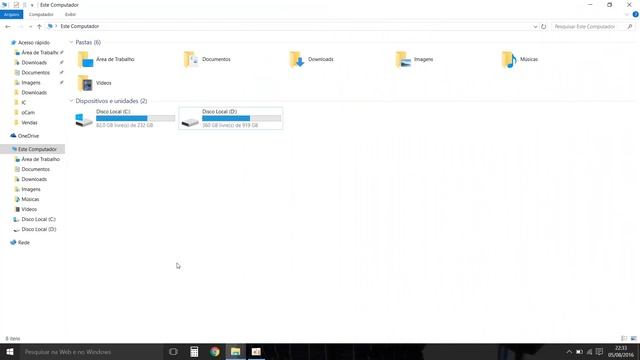Open Task View on taskbar
The width and height of the screenshot is (640, 360).
173,351
